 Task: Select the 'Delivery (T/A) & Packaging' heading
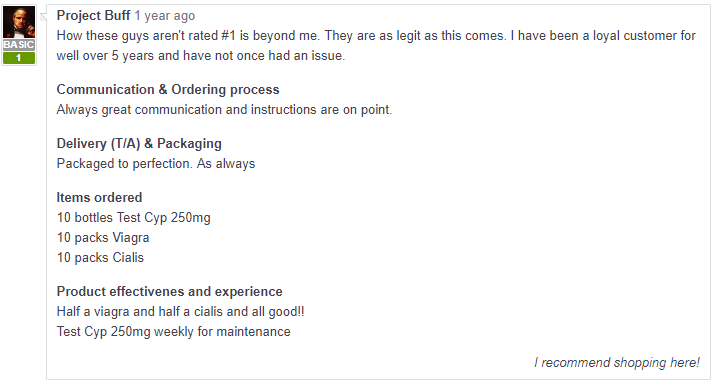pos(139,144)
